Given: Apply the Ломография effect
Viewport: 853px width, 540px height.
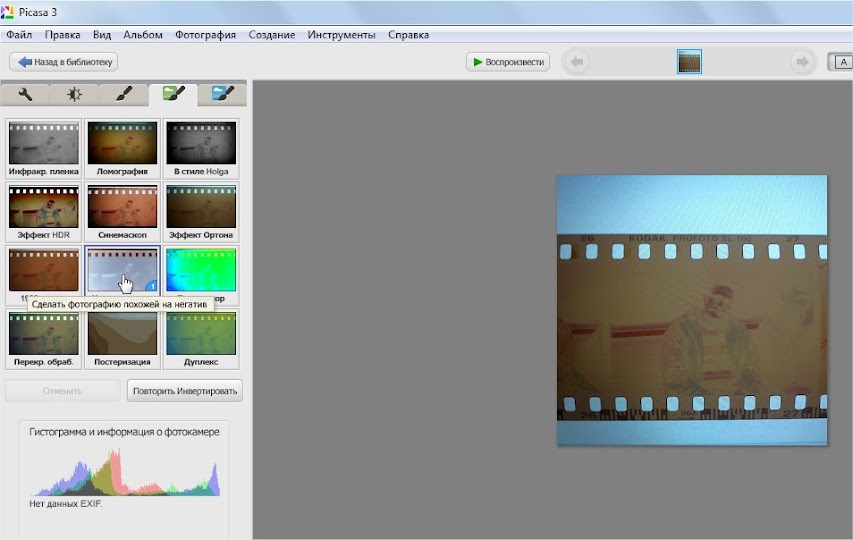Looking at the screenshot, I should click(122, 148).
